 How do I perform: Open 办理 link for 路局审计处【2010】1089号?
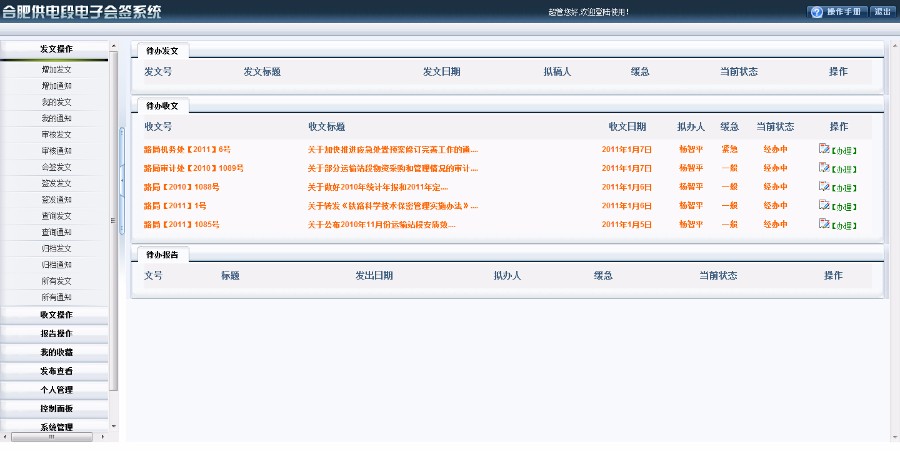(x=844, y=170)
